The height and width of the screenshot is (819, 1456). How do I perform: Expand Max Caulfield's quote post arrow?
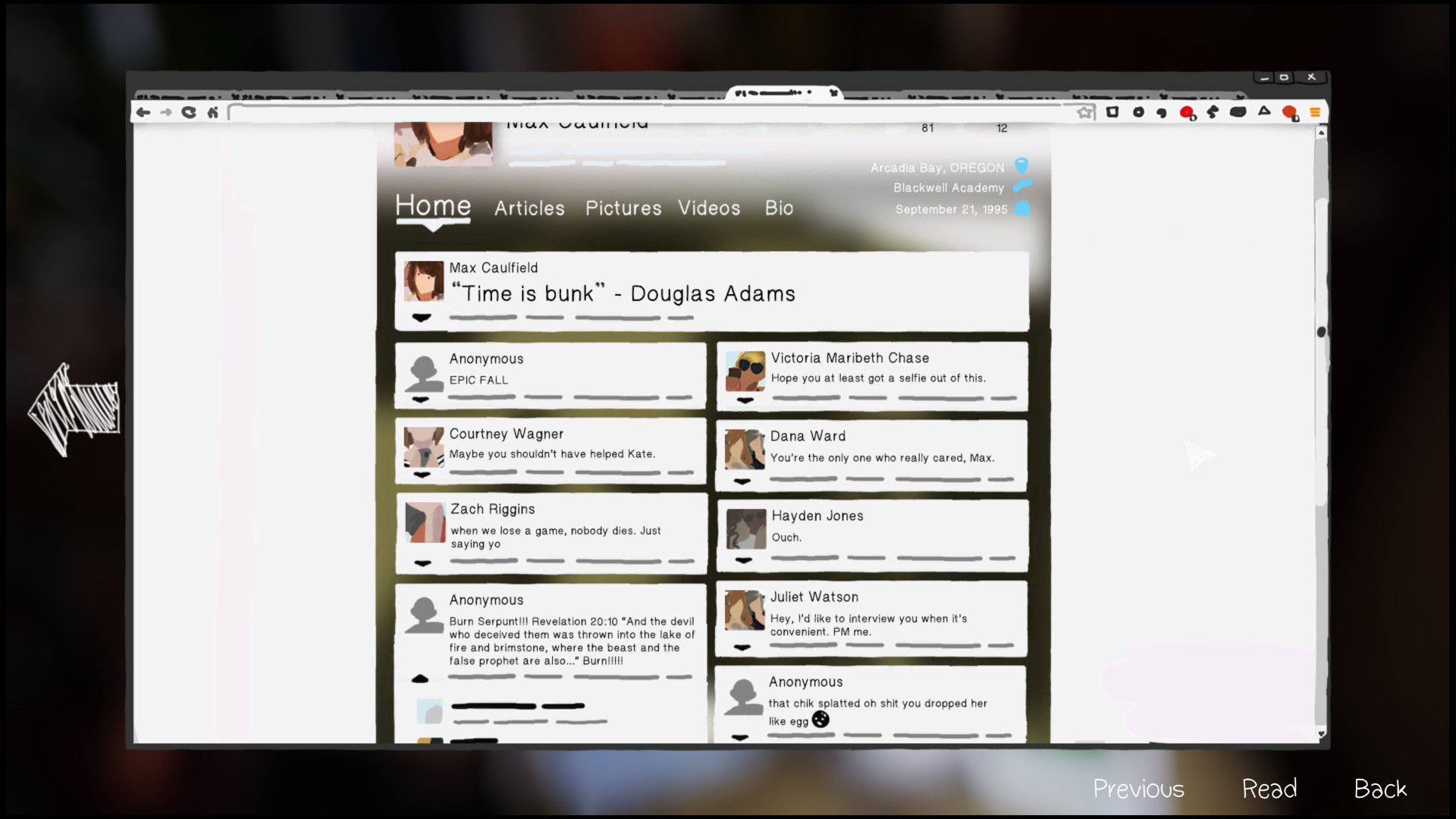tap(422, 318)
